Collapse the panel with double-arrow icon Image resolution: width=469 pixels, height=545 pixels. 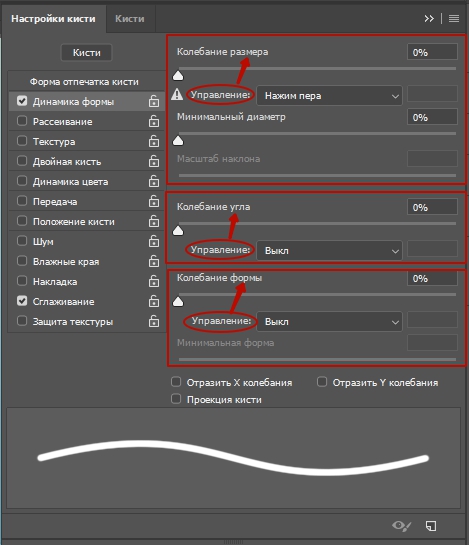tap(429, 18)
